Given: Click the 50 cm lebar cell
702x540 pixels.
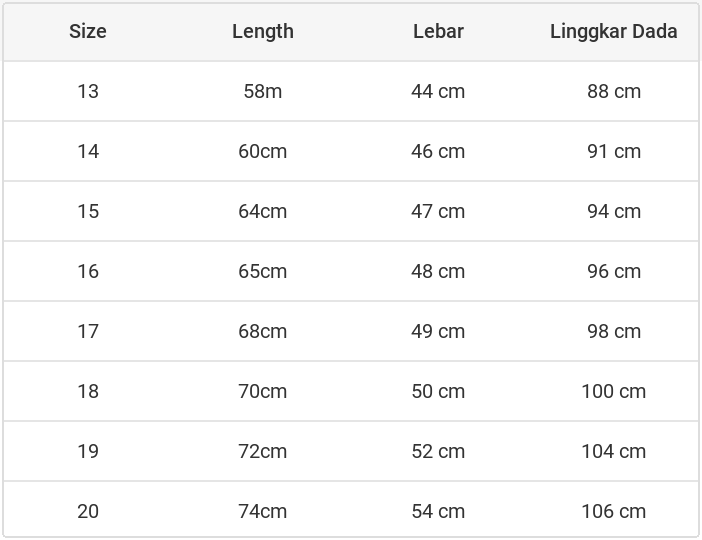Looking at the screenshot, I should coord(438,391).
